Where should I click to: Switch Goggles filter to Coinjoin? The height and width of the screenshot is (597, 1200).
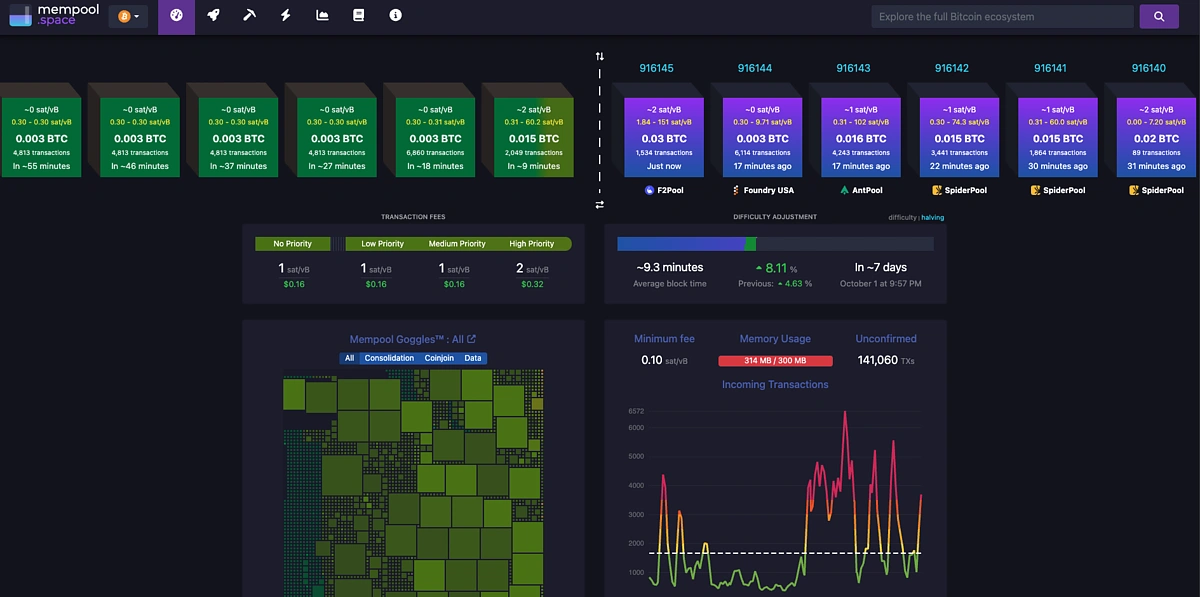[439, 357]
